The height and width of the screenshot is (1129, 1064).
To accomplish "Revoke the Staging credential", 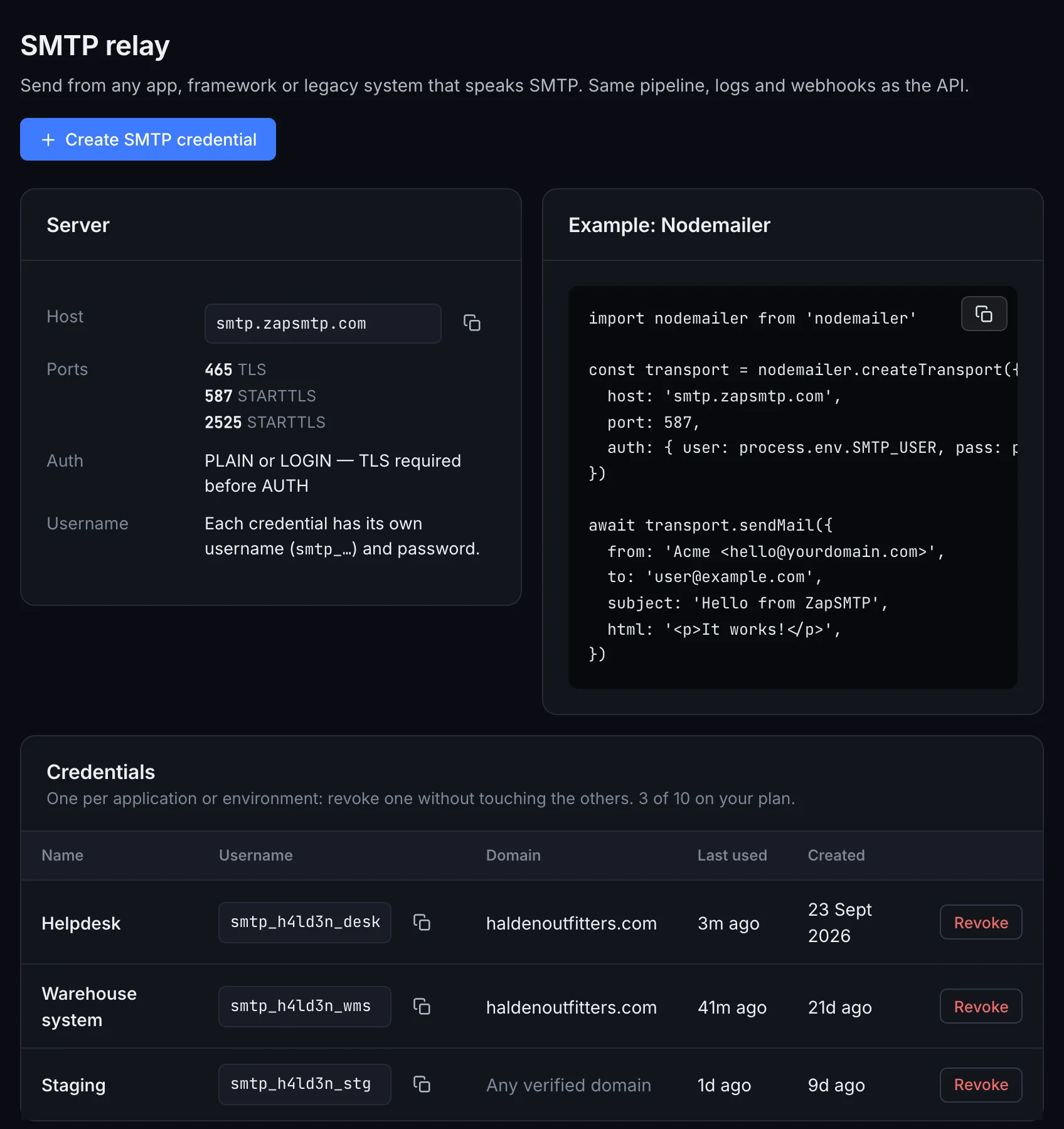I will tap(981, 1084).
